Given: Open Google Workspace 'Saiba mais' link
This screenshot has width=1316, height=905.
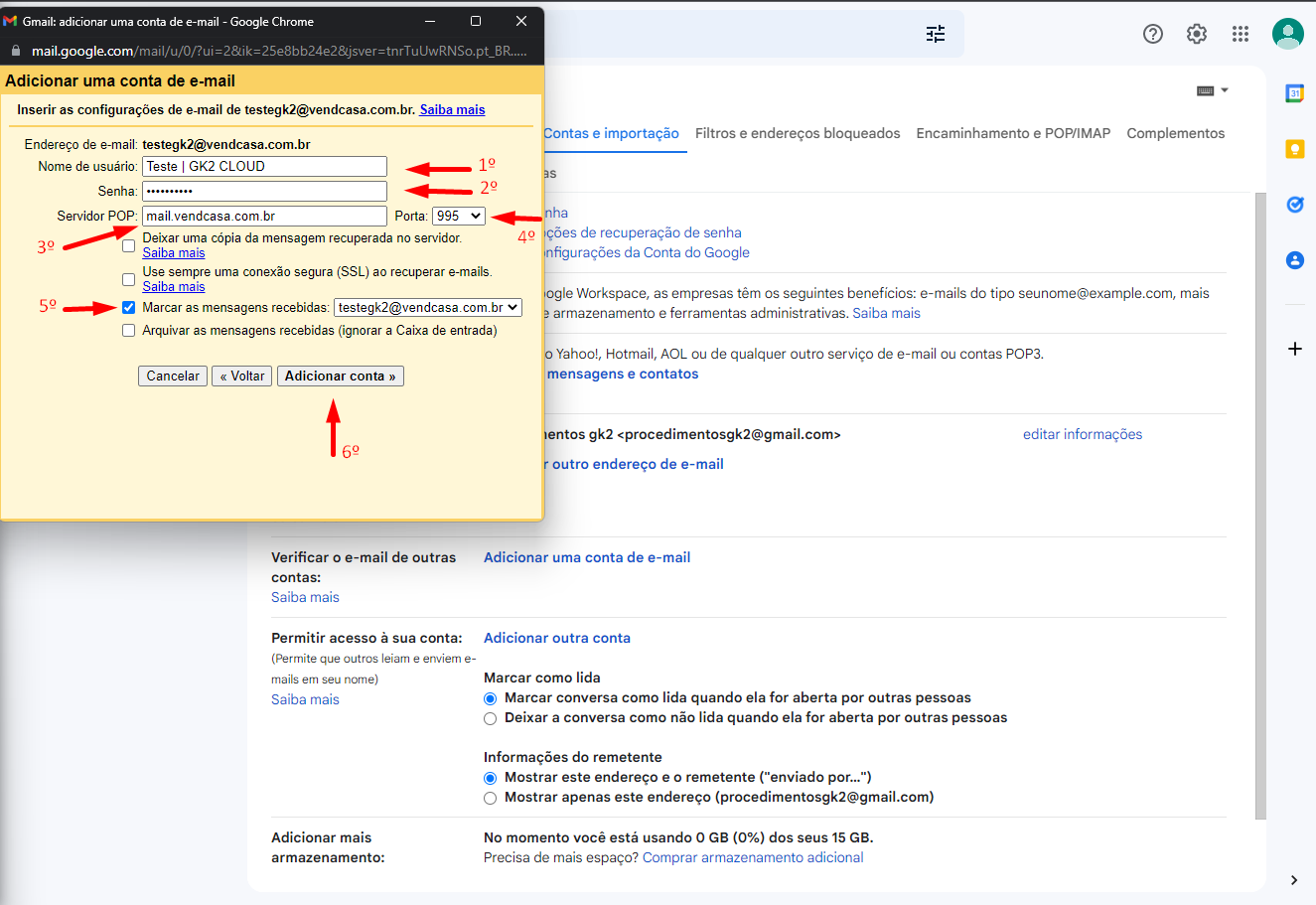Looking at the screenshot, I should (x=886, y=313).
